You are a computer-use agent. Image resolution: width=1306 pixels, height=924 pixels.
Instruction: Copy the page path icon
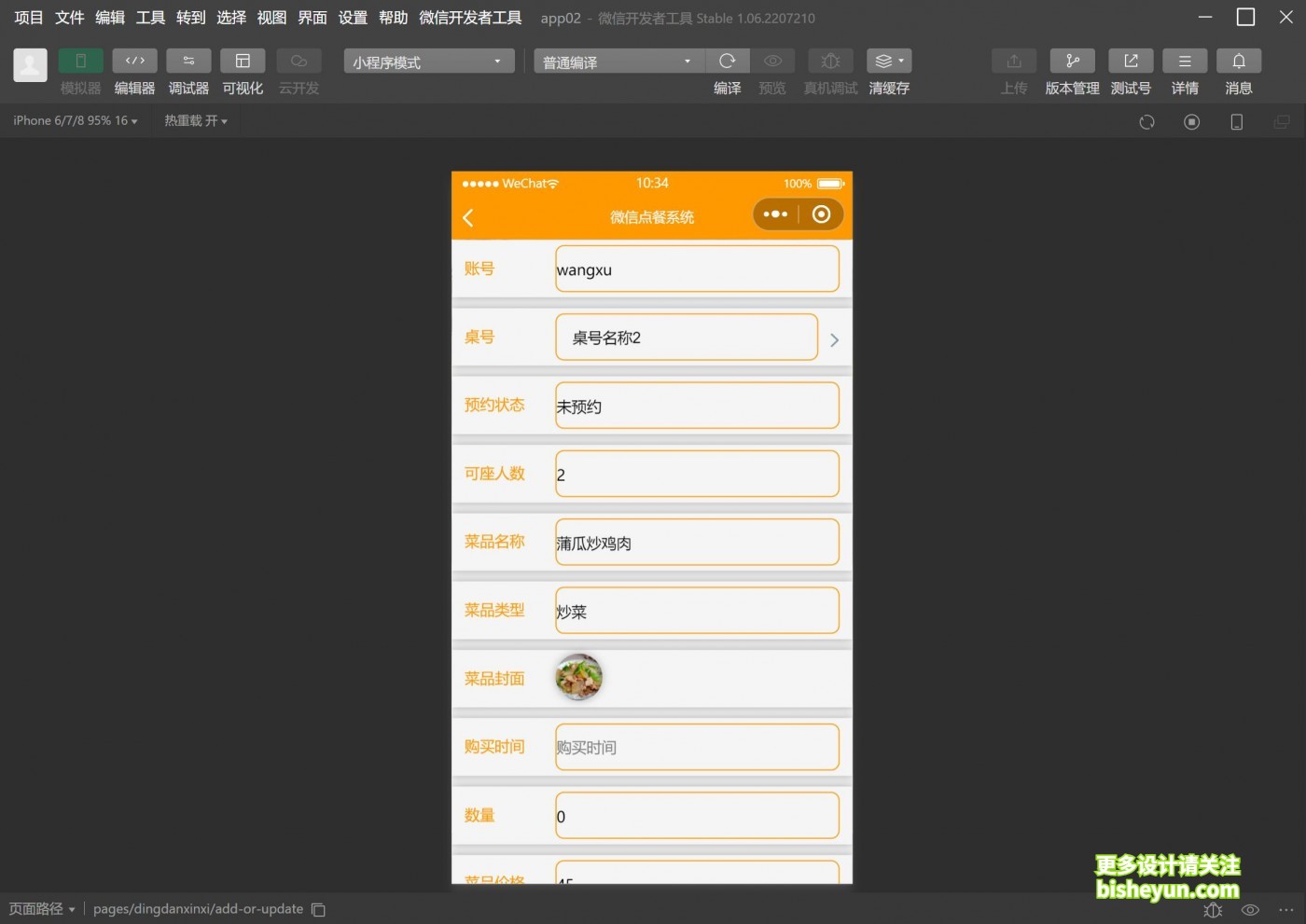(318, 909)
